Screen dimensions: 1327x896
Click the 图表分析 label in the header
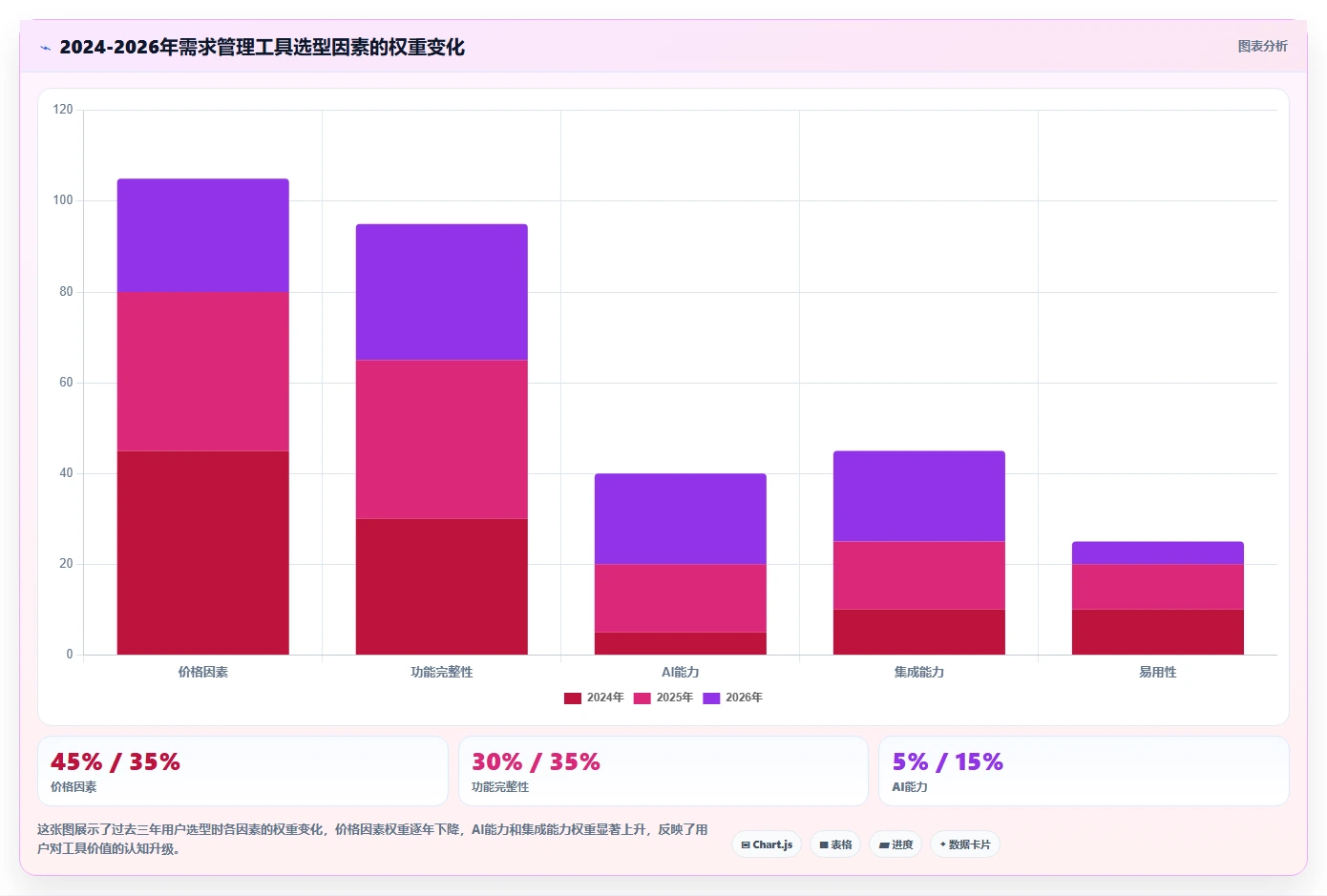coord(1262,46)
